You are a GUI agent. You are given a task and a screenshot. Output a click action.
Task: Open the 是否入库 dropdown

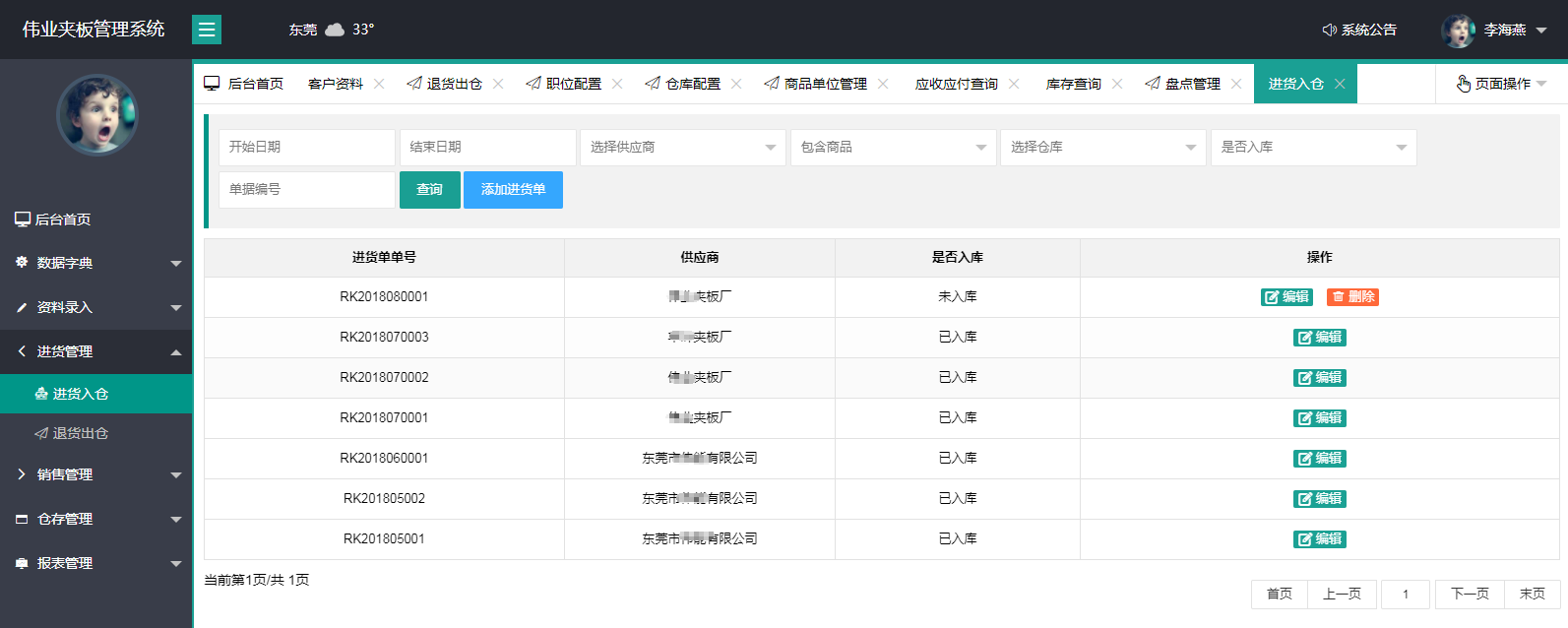tap(1313, 148)
